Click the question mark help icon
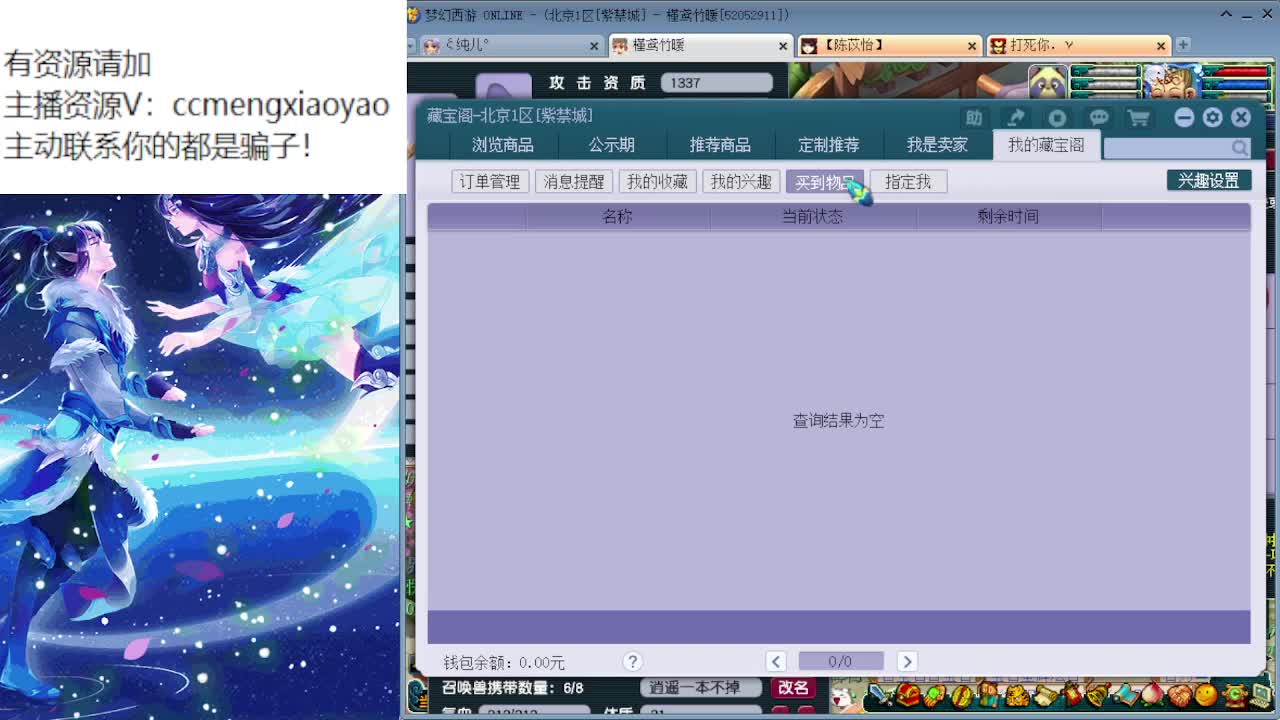The height and width of the screenshot is (720, 1280). click(x=632, y=661)
